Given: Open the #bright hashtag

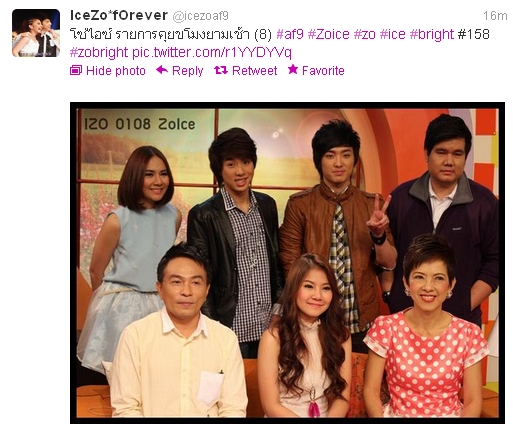Looking at the screenshot, I should [432, 34].
